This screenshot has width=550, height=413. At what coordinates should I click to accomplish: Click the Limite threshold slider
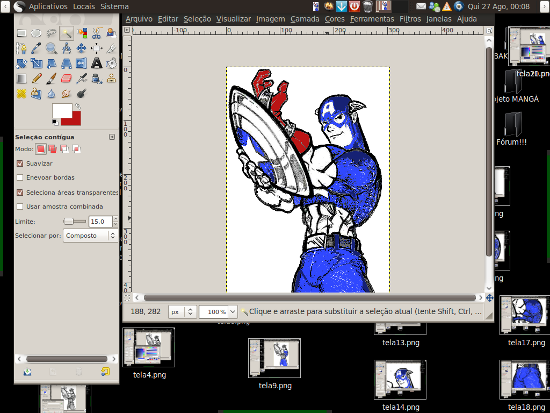pyautogui.click(x=74, y=221)
